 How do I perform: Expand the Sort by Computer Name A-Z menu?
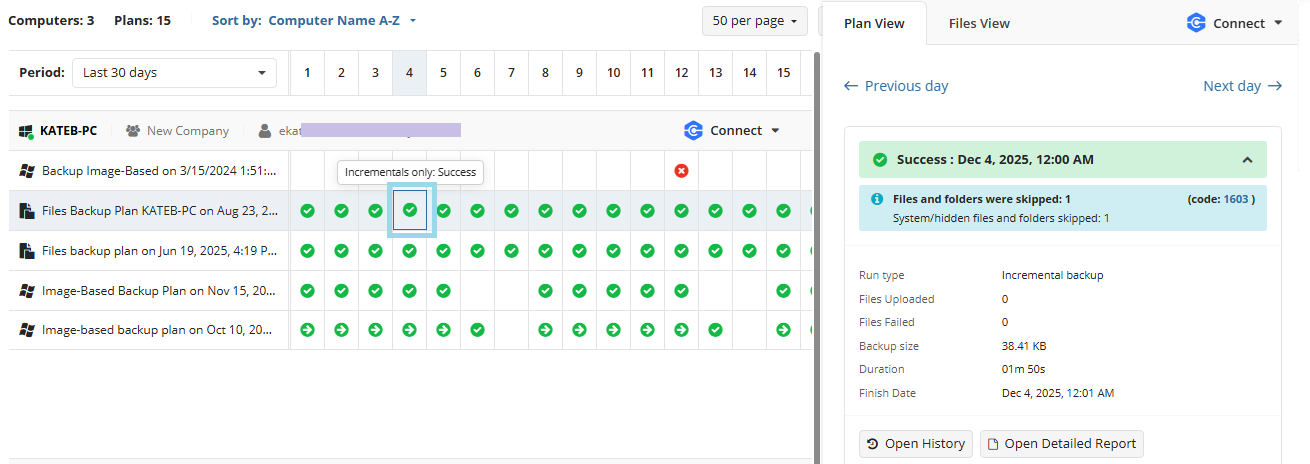(x=314, y=20)
